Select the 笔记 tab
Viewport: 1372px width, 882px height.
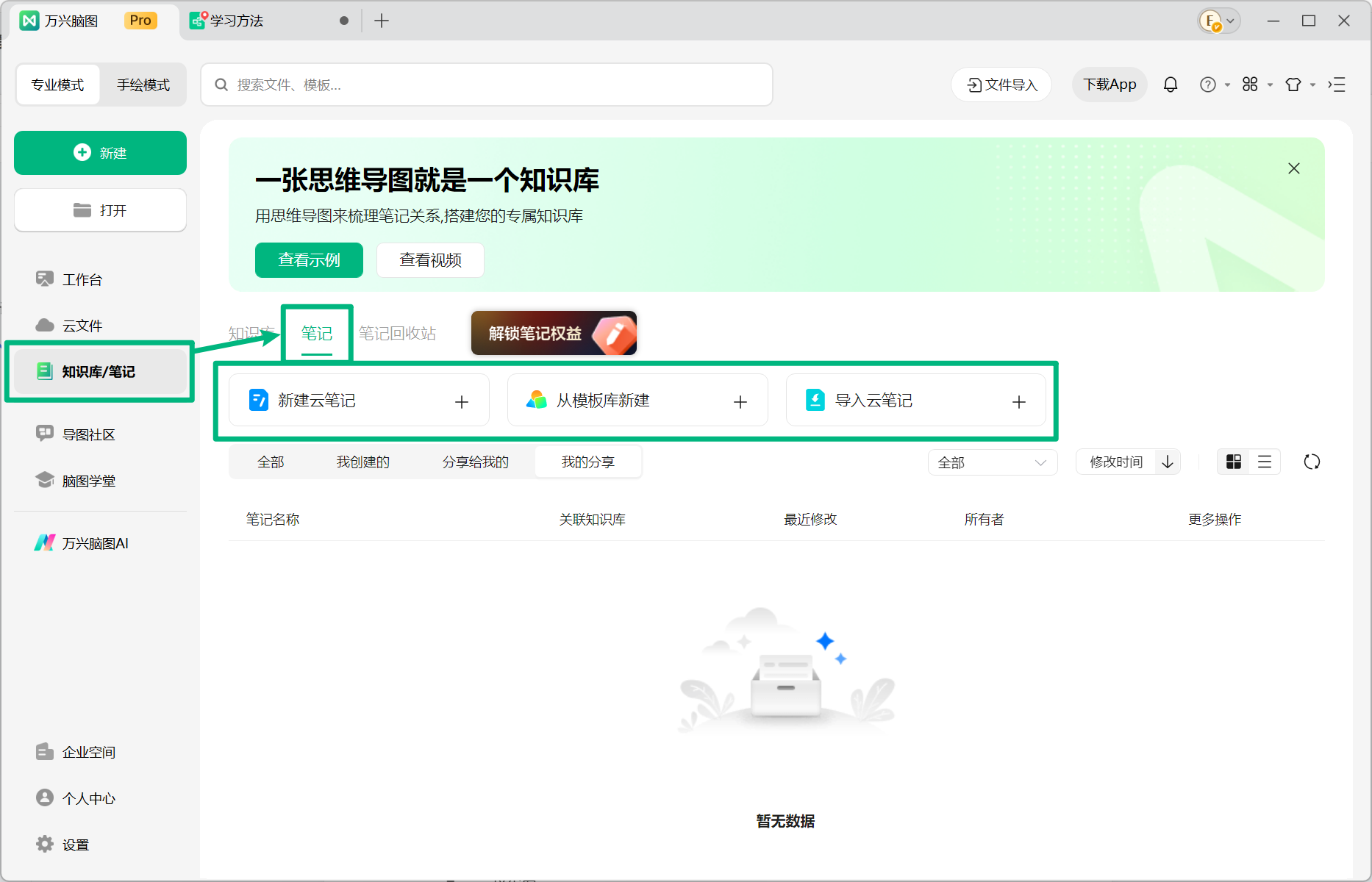tap(317, 334)
